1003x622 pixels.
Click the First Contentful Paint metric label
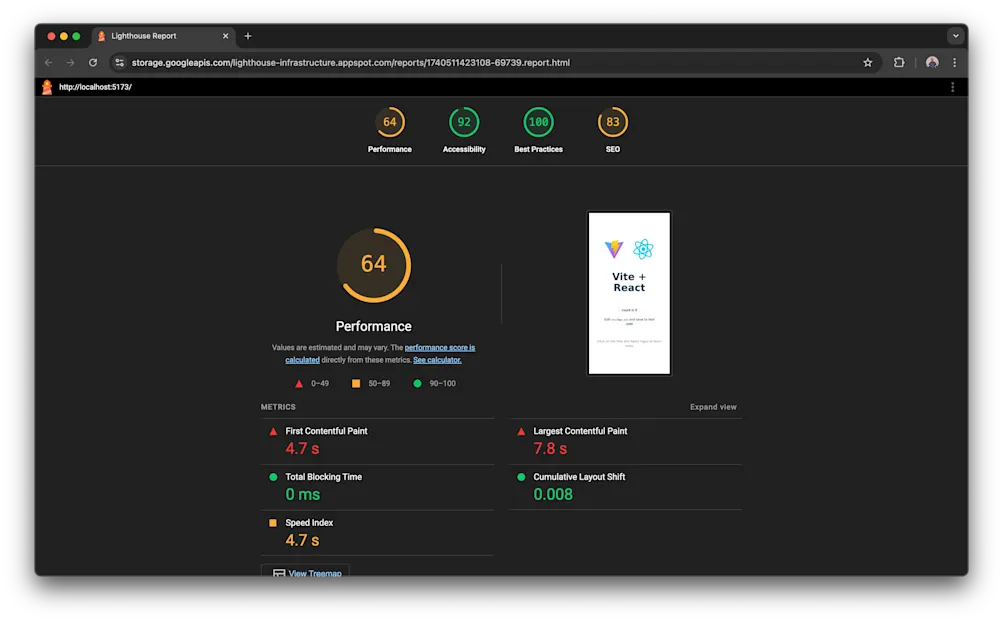click(x=326, y=431)
